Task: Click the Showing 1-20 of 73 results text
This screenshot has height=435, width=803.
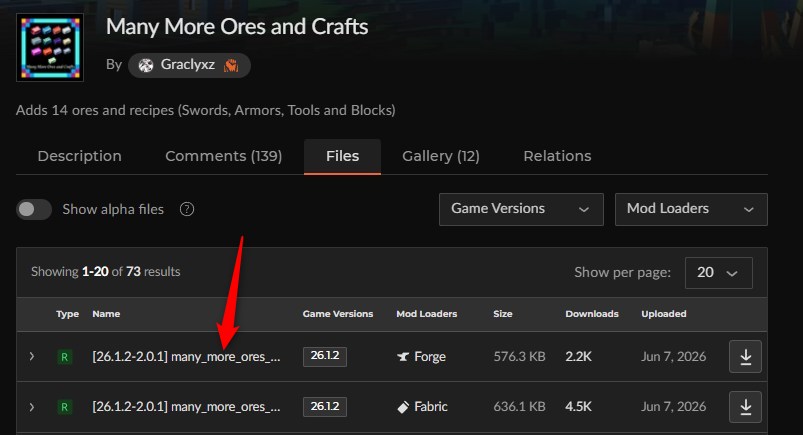Action: point(105,272)
